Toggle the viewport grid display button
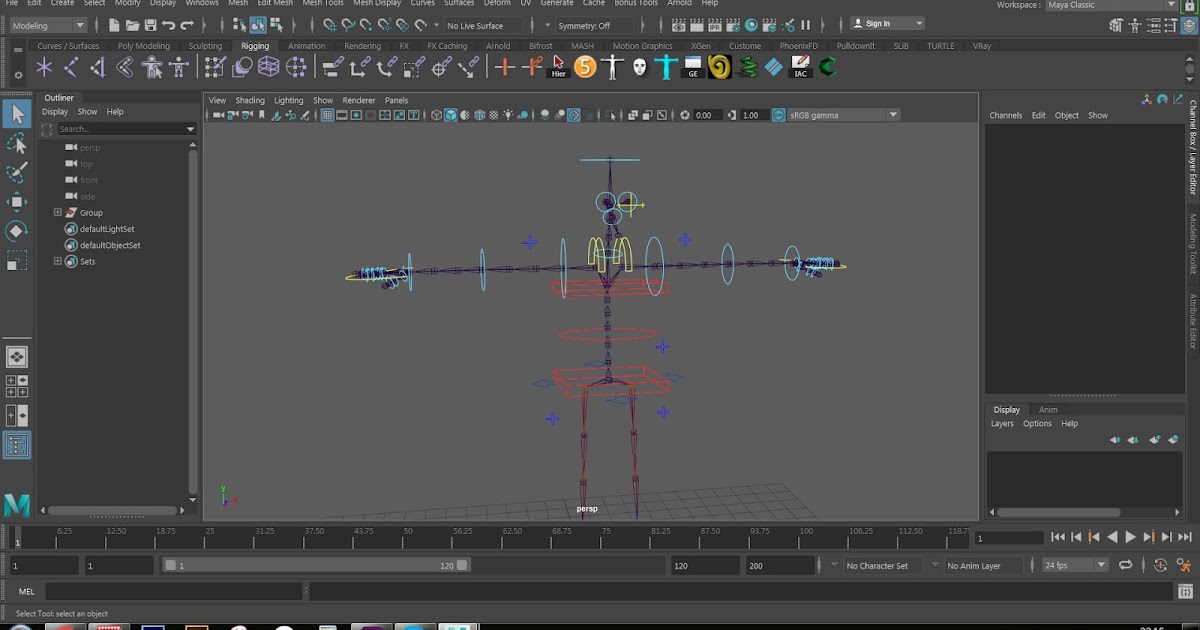This screenshot has width=1200, height=630. click(x=327, y=115)
